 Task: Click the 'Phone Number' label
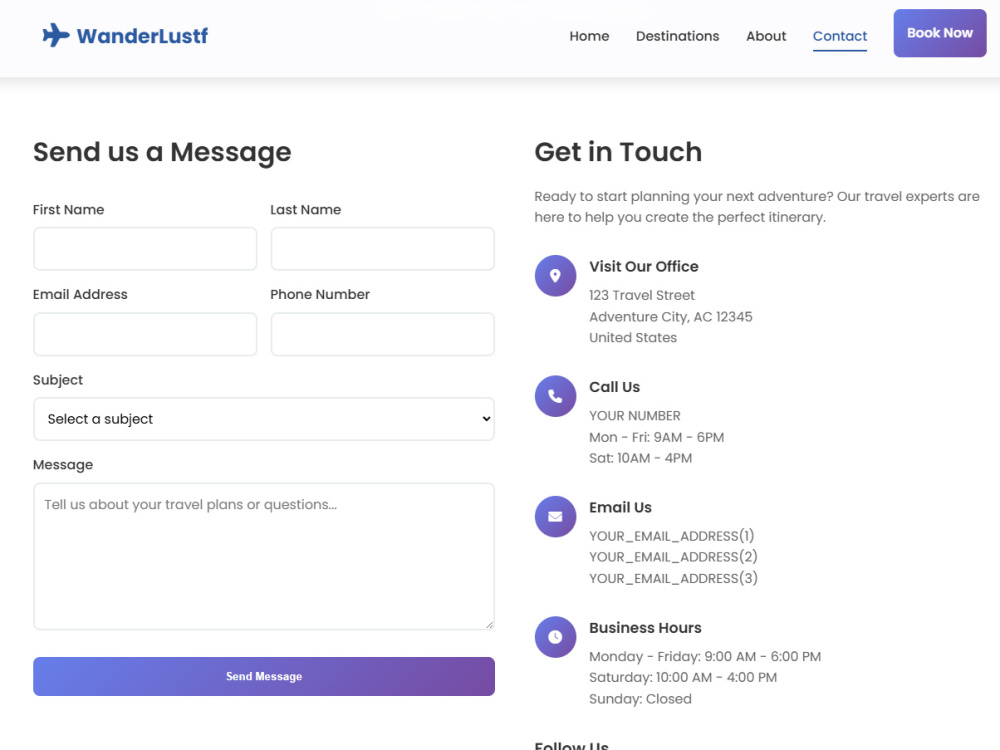320,295
